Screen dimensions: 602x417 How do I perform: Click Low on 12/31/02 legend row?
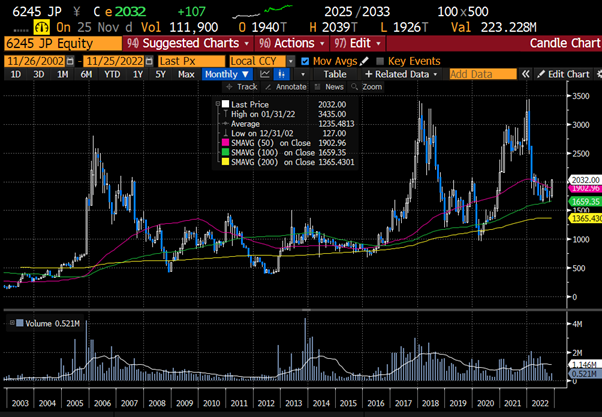[x=284, y=133]
